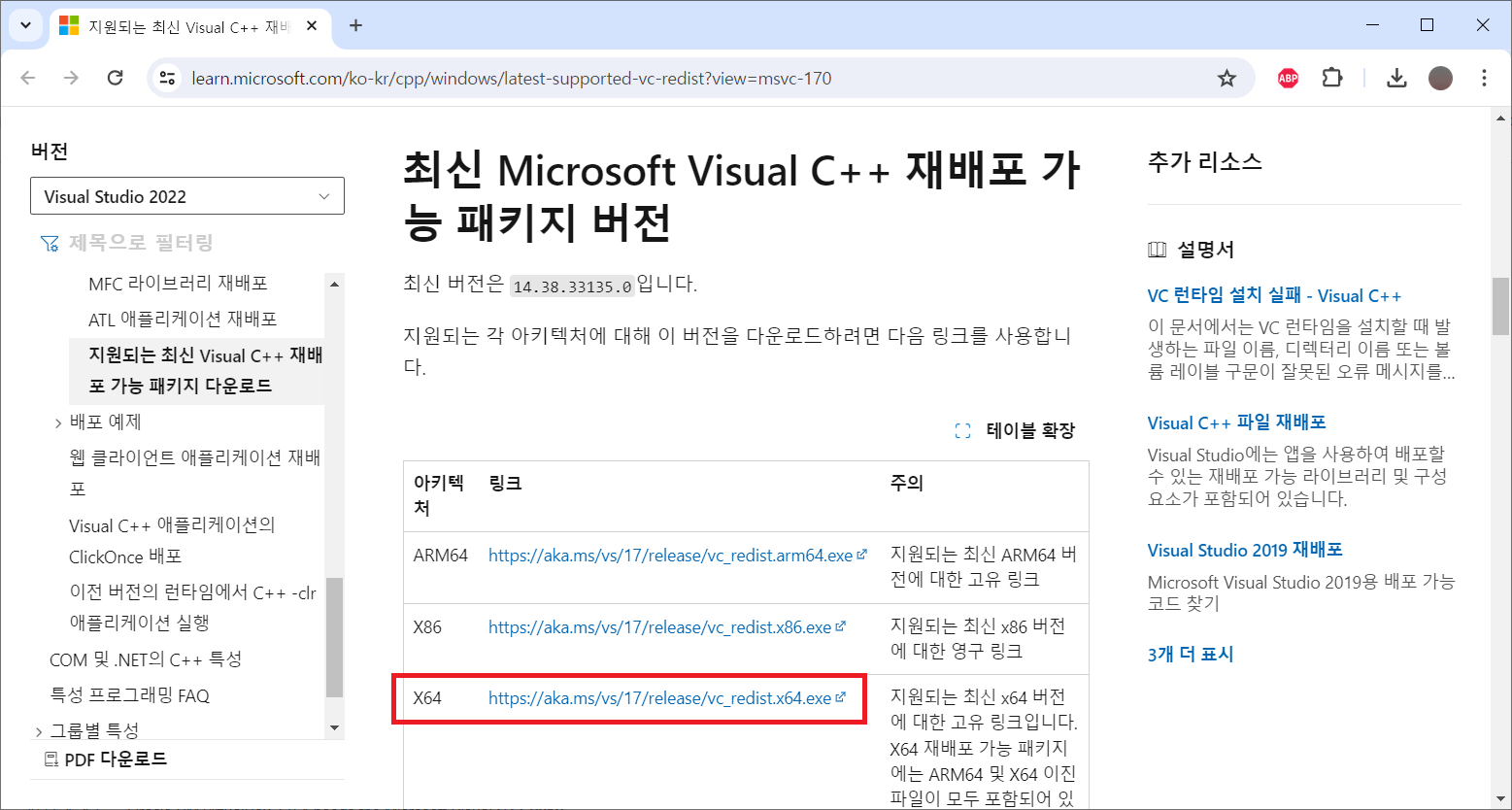Click the browser back arrow
Image resolution: width=1512 pixels, height=810 pixels.
coord(28,78)
